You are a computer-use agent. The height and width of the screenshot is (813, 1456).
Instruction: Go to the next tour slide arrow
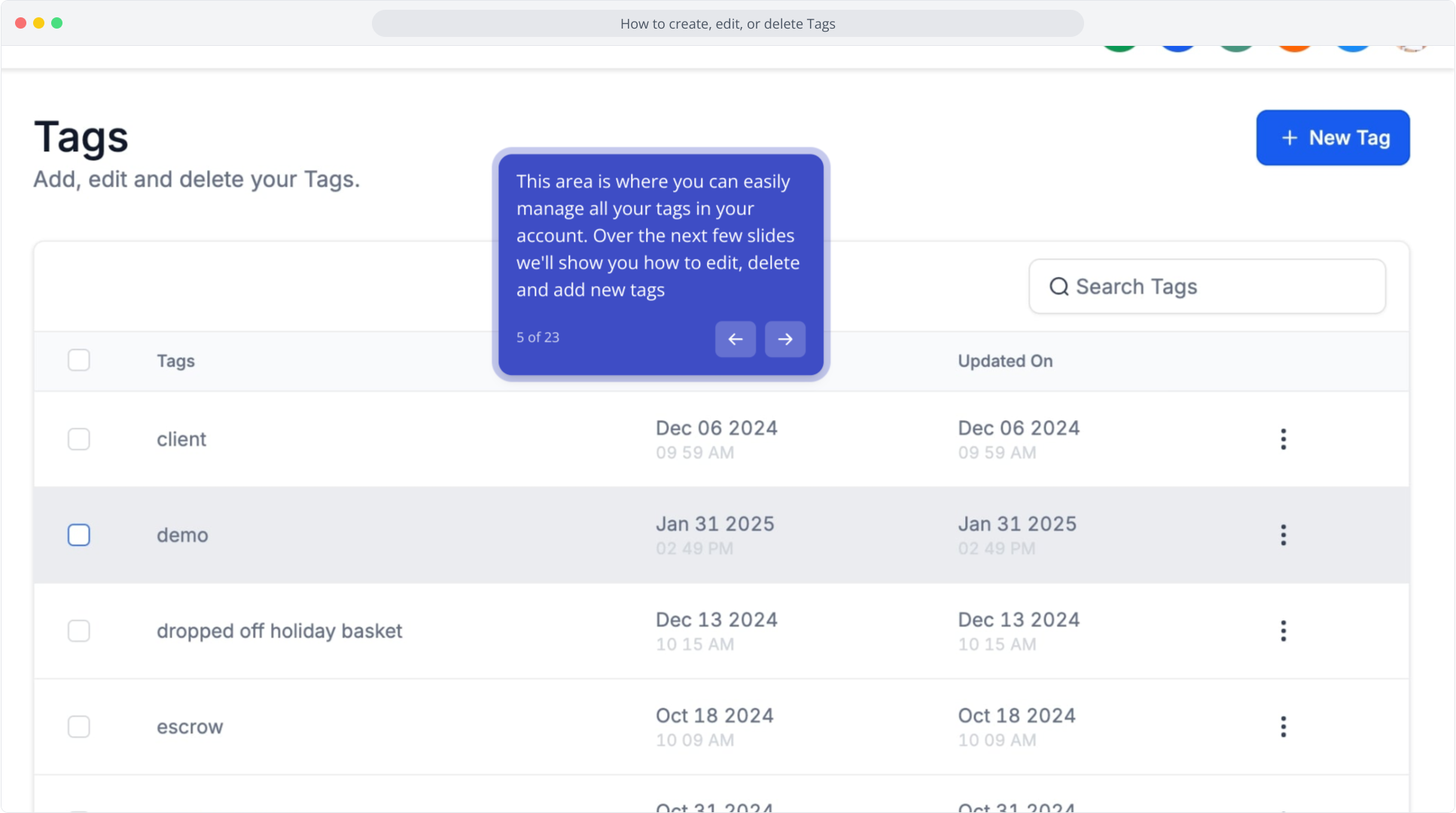[x=784, y=339]
